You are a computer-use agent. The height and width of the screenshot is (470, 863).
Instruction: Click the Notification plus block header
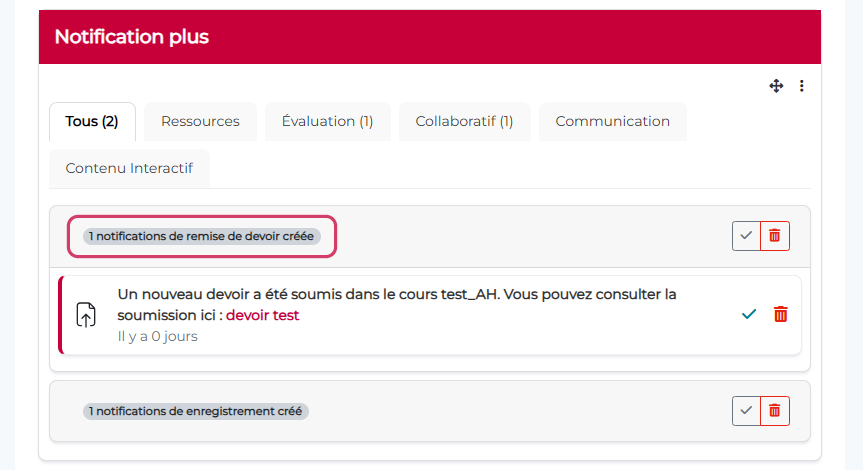[132, 37]
